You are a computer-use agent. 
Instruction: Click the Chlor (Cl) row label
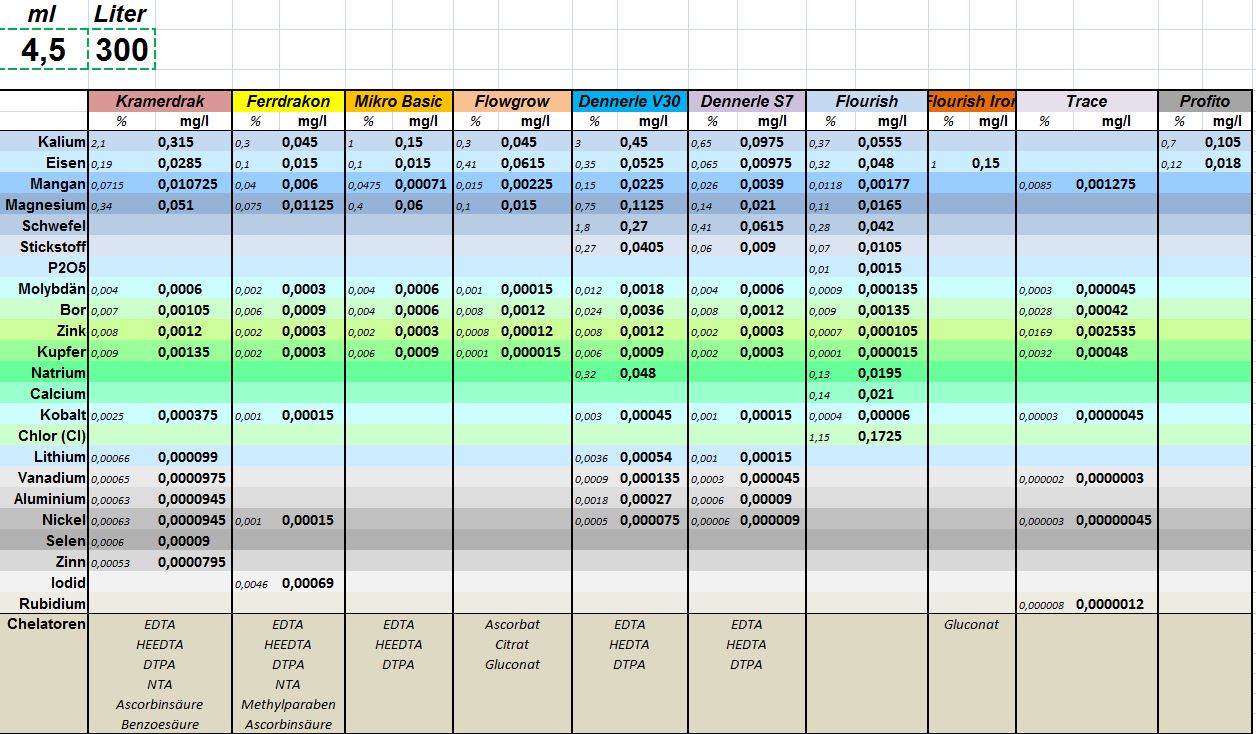tap(52, 436)
